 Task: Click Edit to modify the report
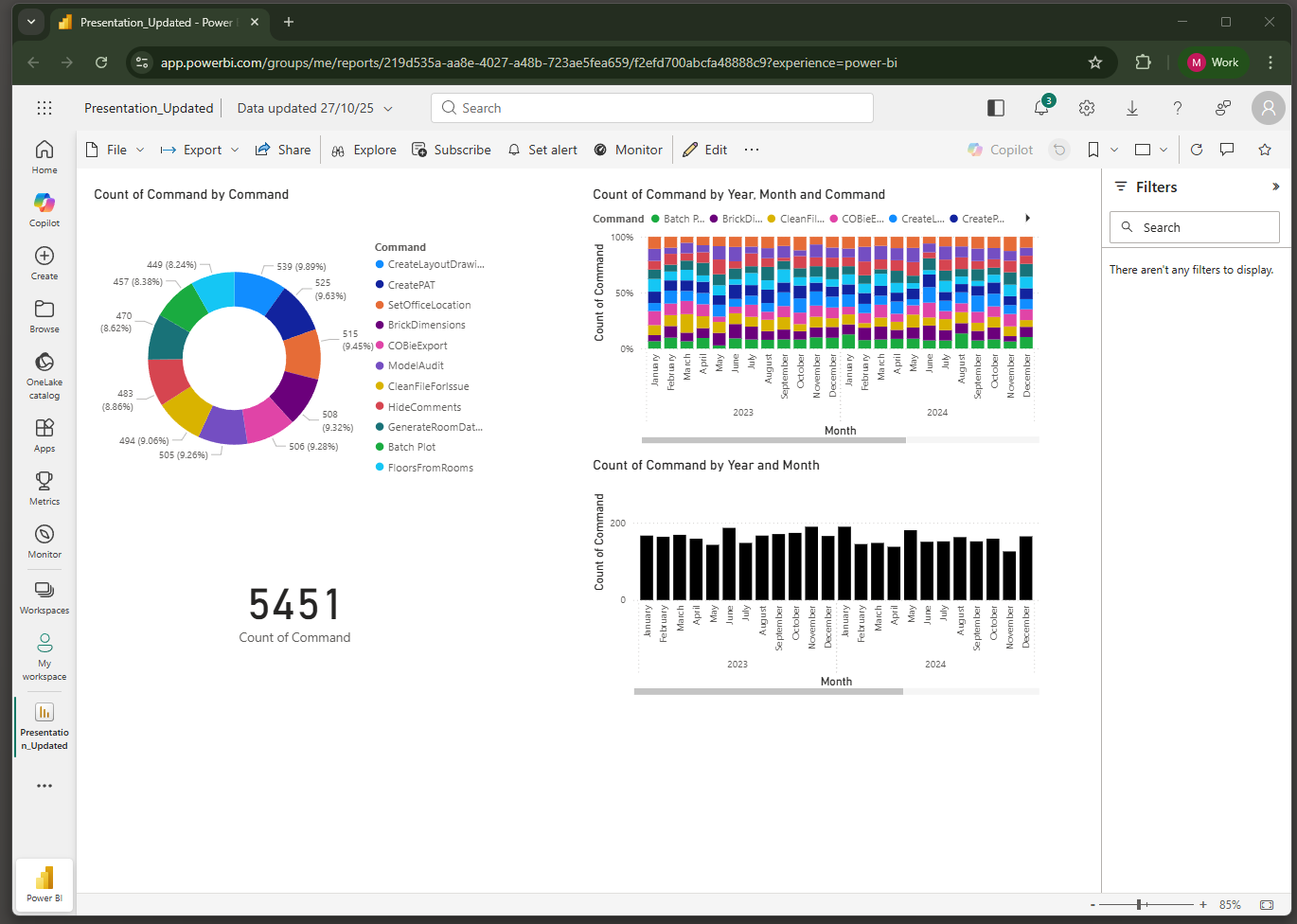[704, 149]
